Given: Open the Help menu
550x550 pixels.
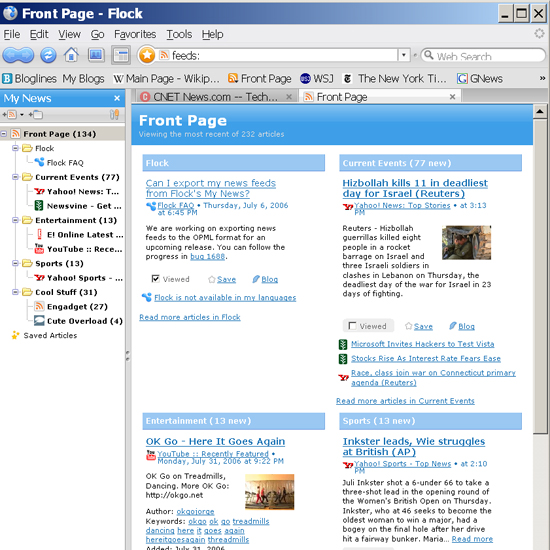Looking at the screenshot, I should click(212, 34).
